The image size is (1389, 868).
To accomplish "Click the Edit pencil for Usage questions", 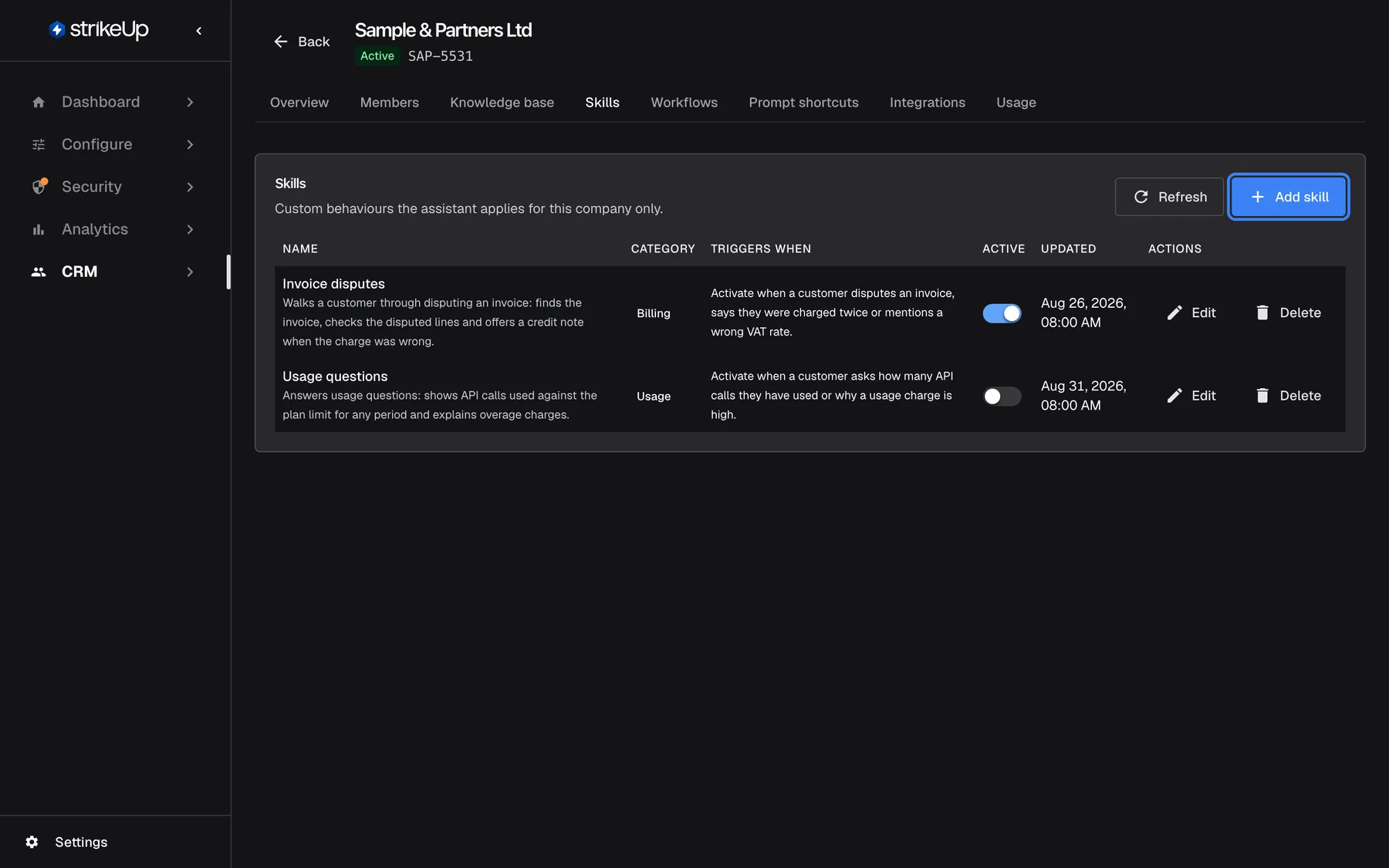I will tap(1174, 396).
